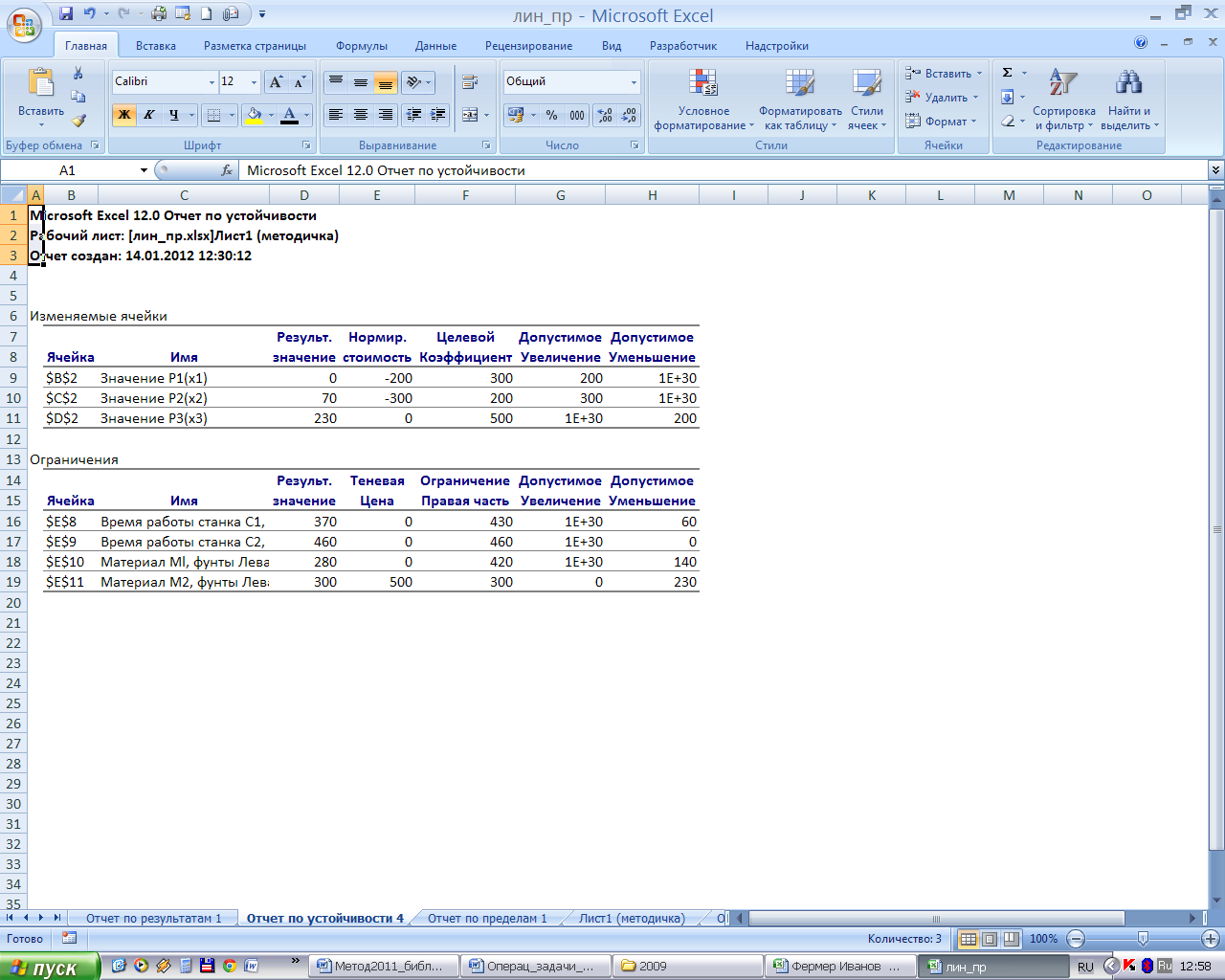The width and height of the screenshot is (1225, 980).
Task: Click the Office button
Action: pos(24,23)
